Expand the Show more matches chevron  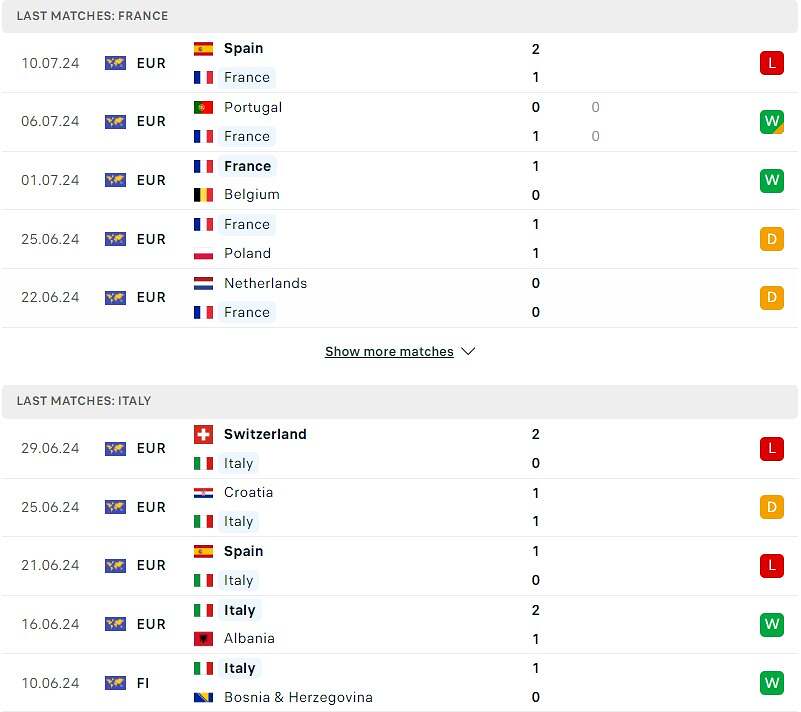(x=468, y=351)
